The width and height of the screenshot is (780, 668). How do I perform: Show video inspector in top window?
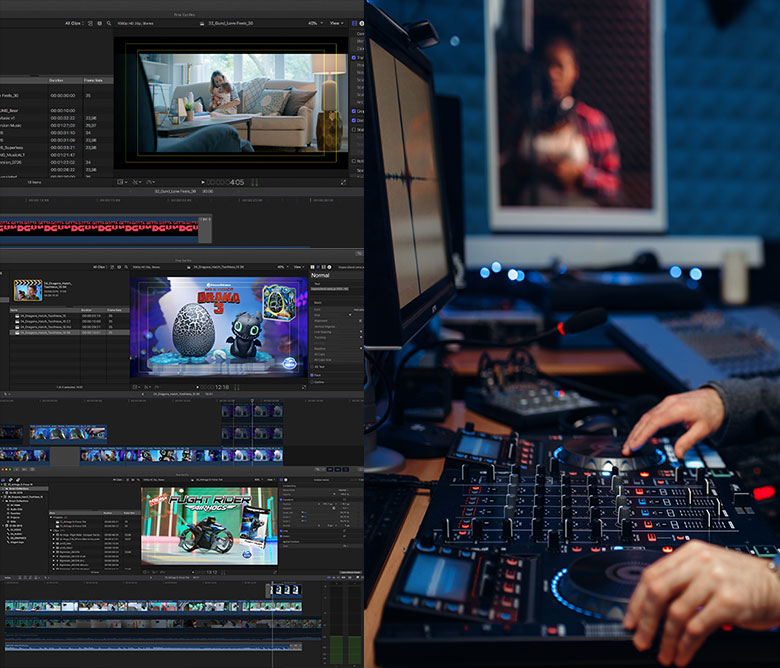[x=354, y=23]
